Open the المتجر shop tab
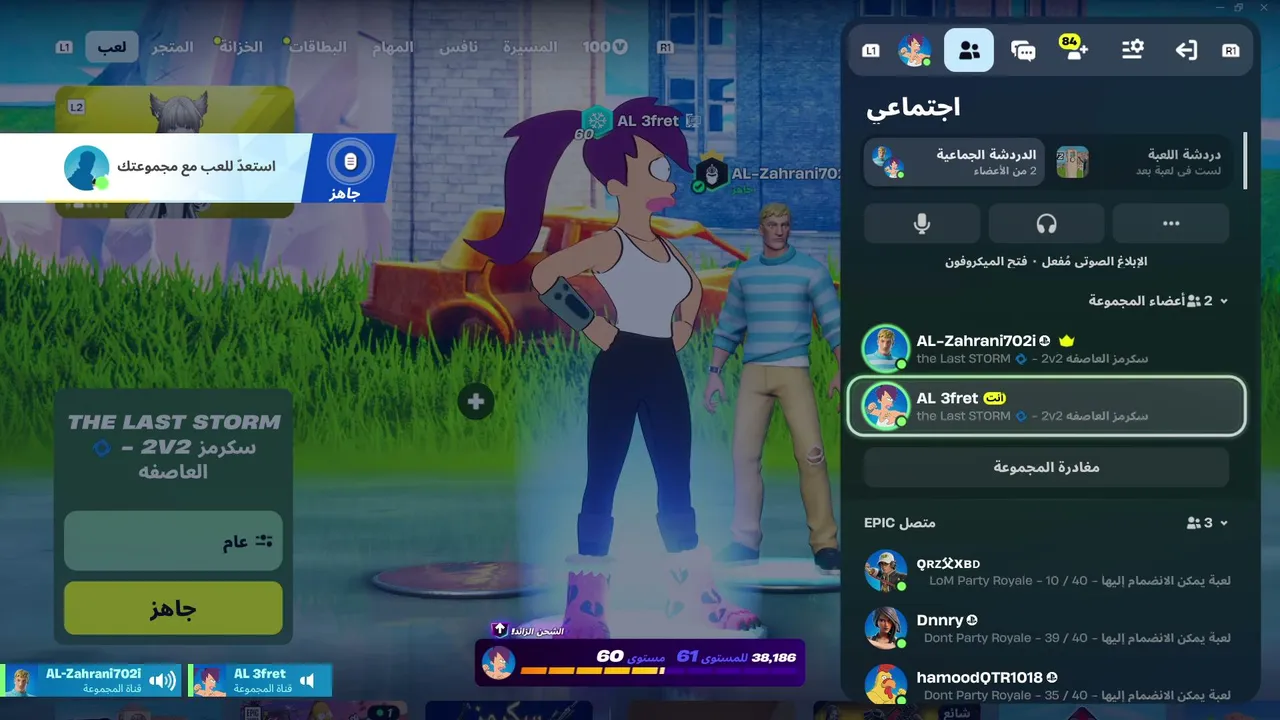Viewport: 1280px width, 720px height. (172, 47)
